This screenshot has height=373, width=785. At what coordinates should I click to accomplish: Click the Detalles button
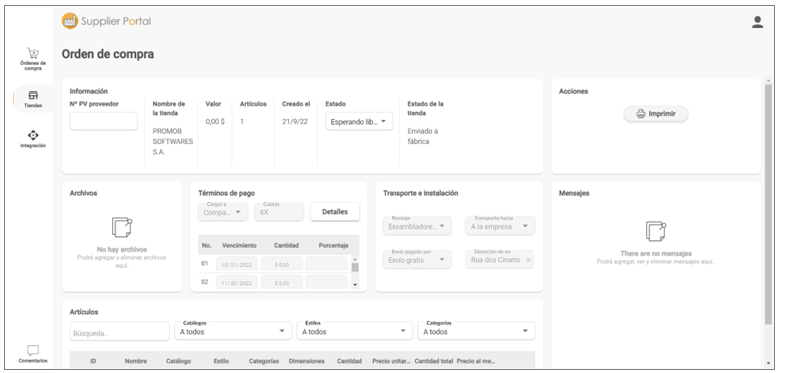(335, 212)
